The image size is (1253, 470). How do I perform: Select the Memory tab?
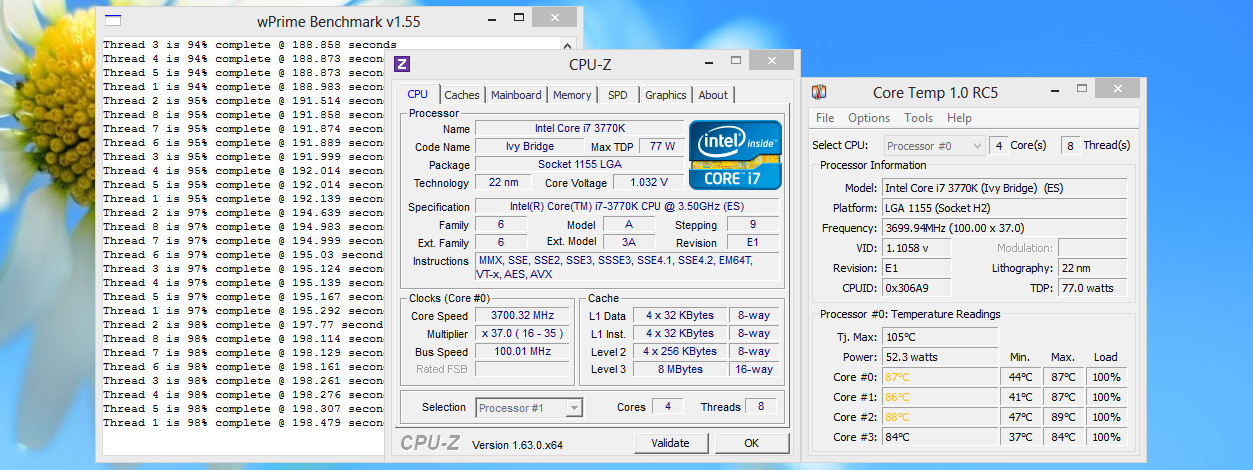pyautogui.click(x=572, y=95)
